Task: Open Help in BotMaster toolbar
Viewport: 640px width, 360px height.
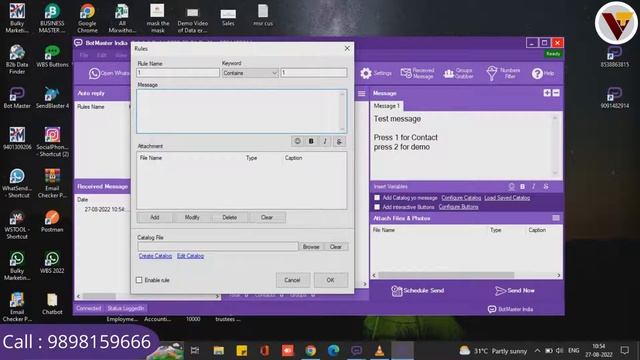Action: [543, 73]
